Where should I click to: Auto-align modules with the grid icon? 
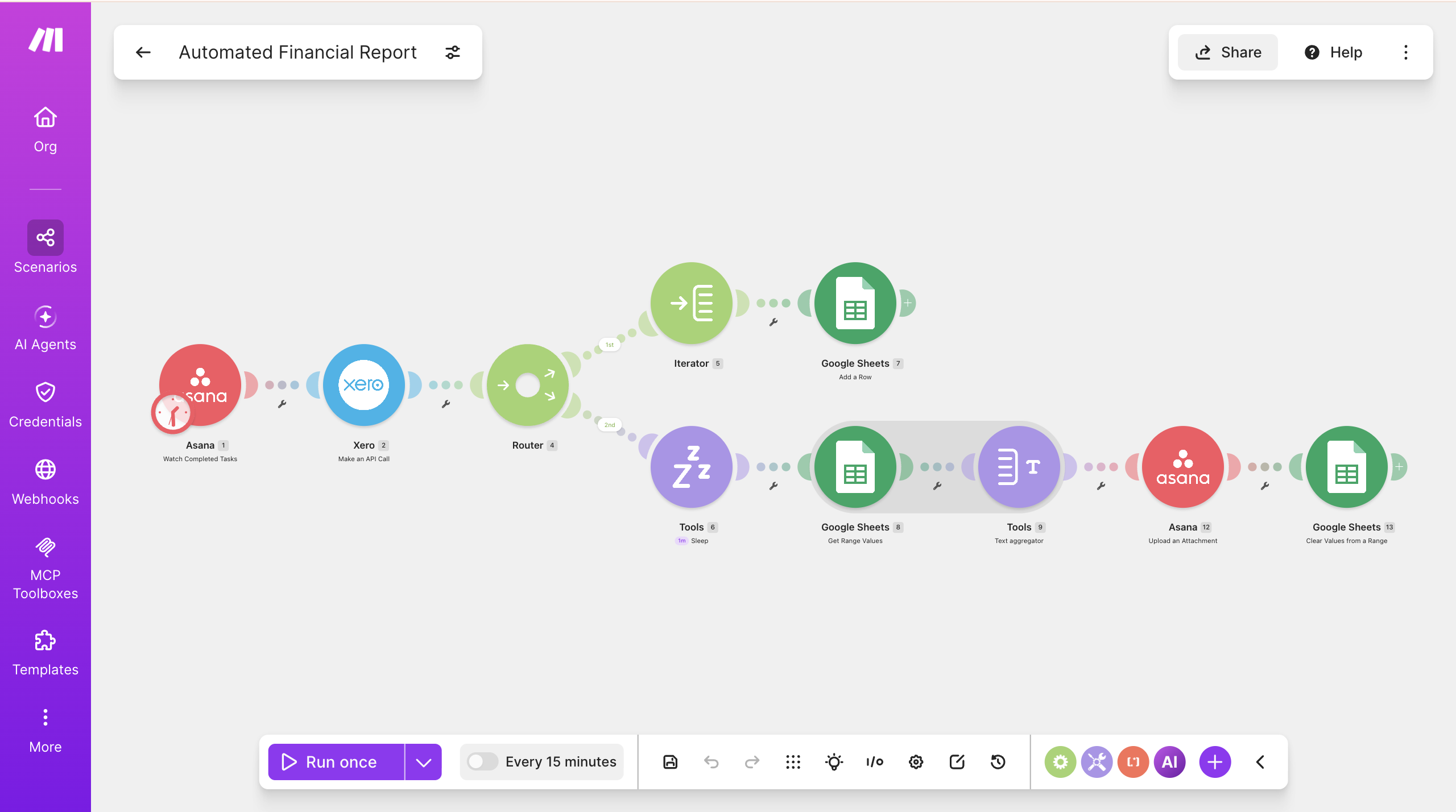[x=793, y=762]
